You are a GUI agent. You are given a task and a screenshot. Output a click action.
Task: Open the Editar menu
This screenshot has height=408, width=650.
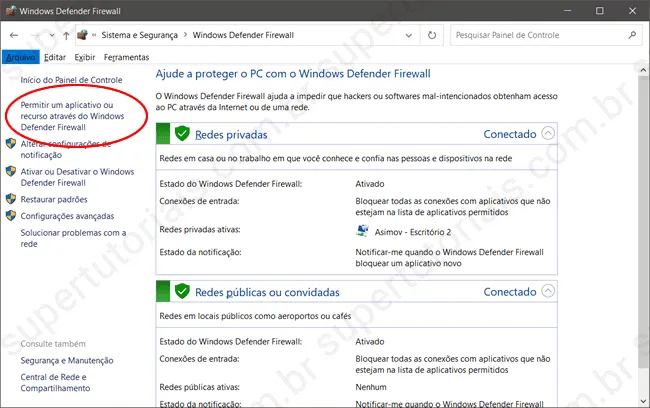(x=55, y=57)
